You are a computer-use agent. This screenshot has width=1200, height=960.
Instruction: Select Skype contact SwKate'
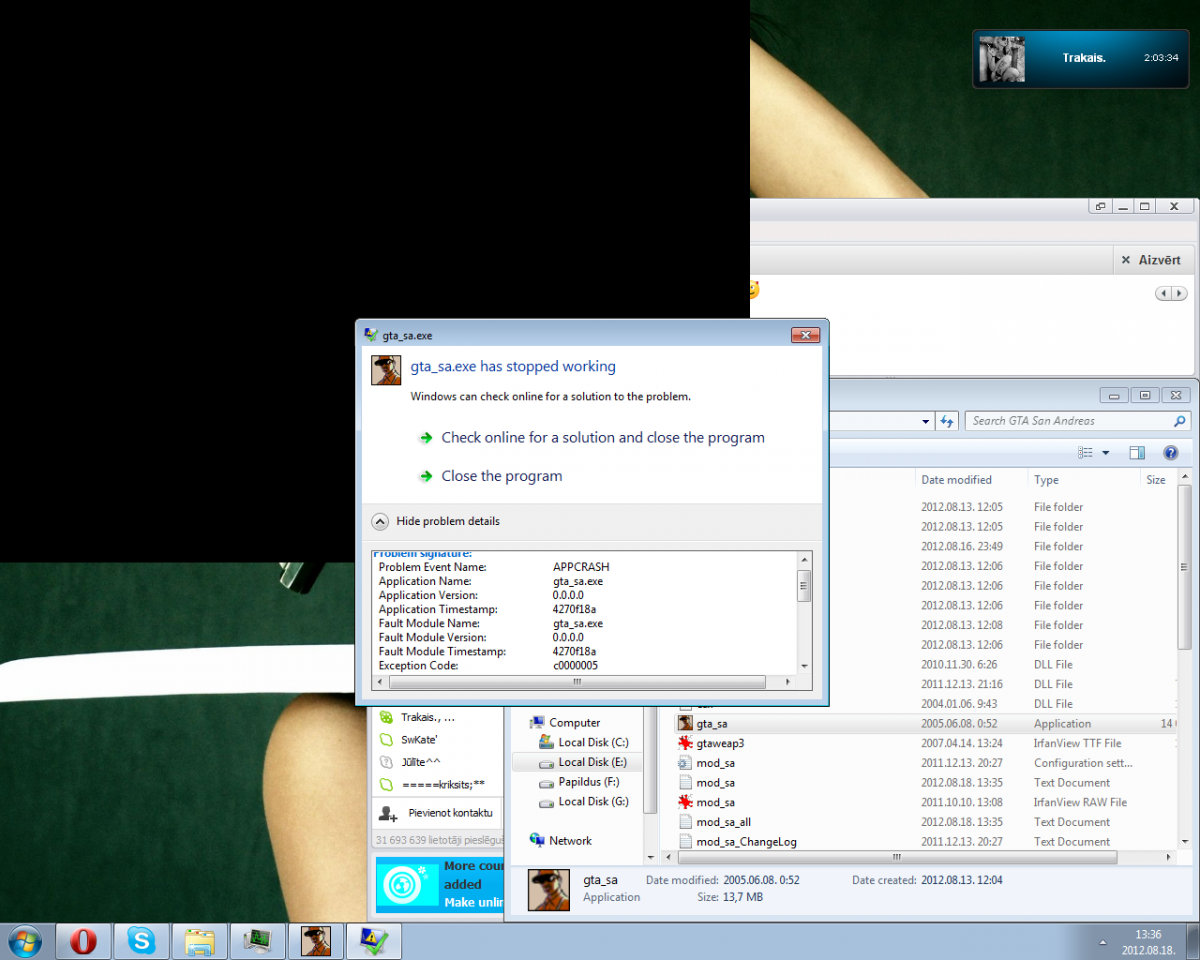(x=421, y=740)
